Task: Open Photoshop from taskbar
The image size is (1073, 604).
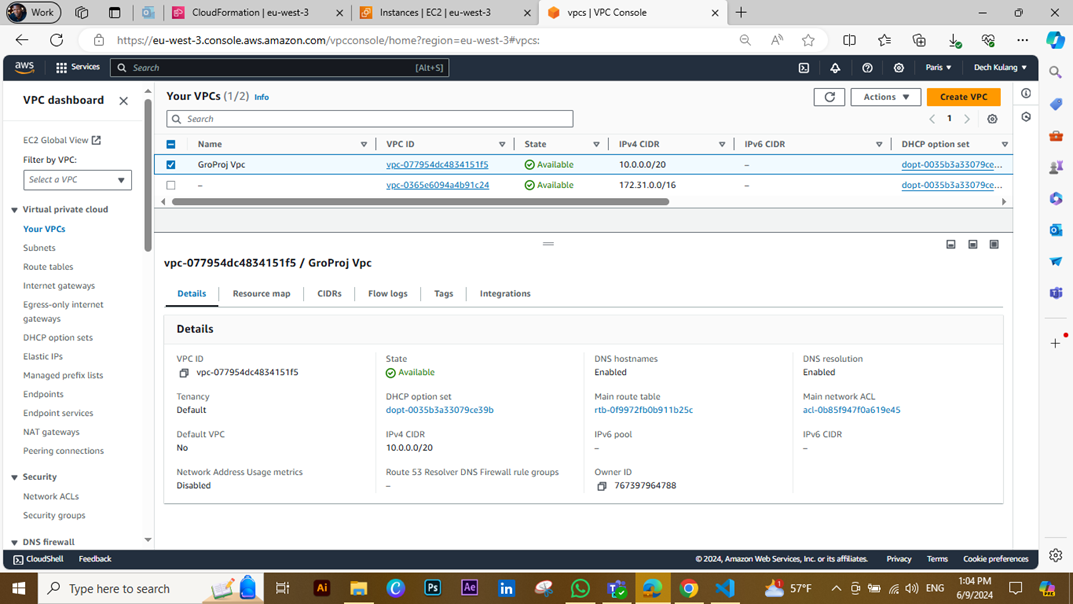Action: click(x=432, y=588)
